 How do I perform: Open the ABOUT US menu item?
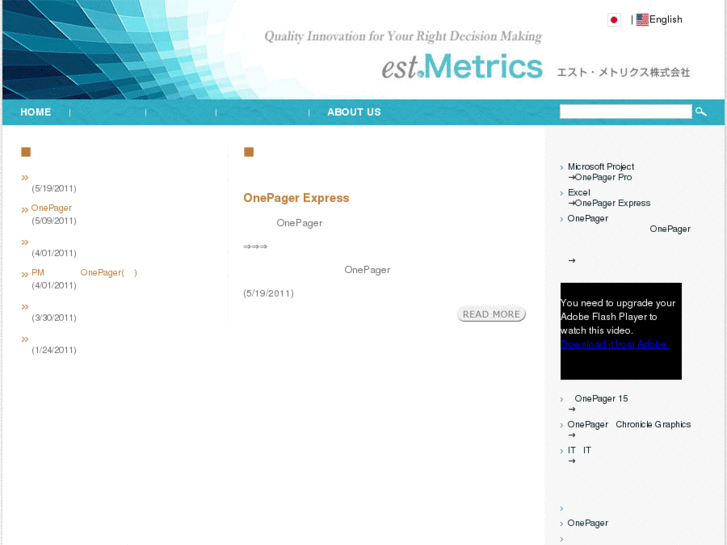pos(354,112)
